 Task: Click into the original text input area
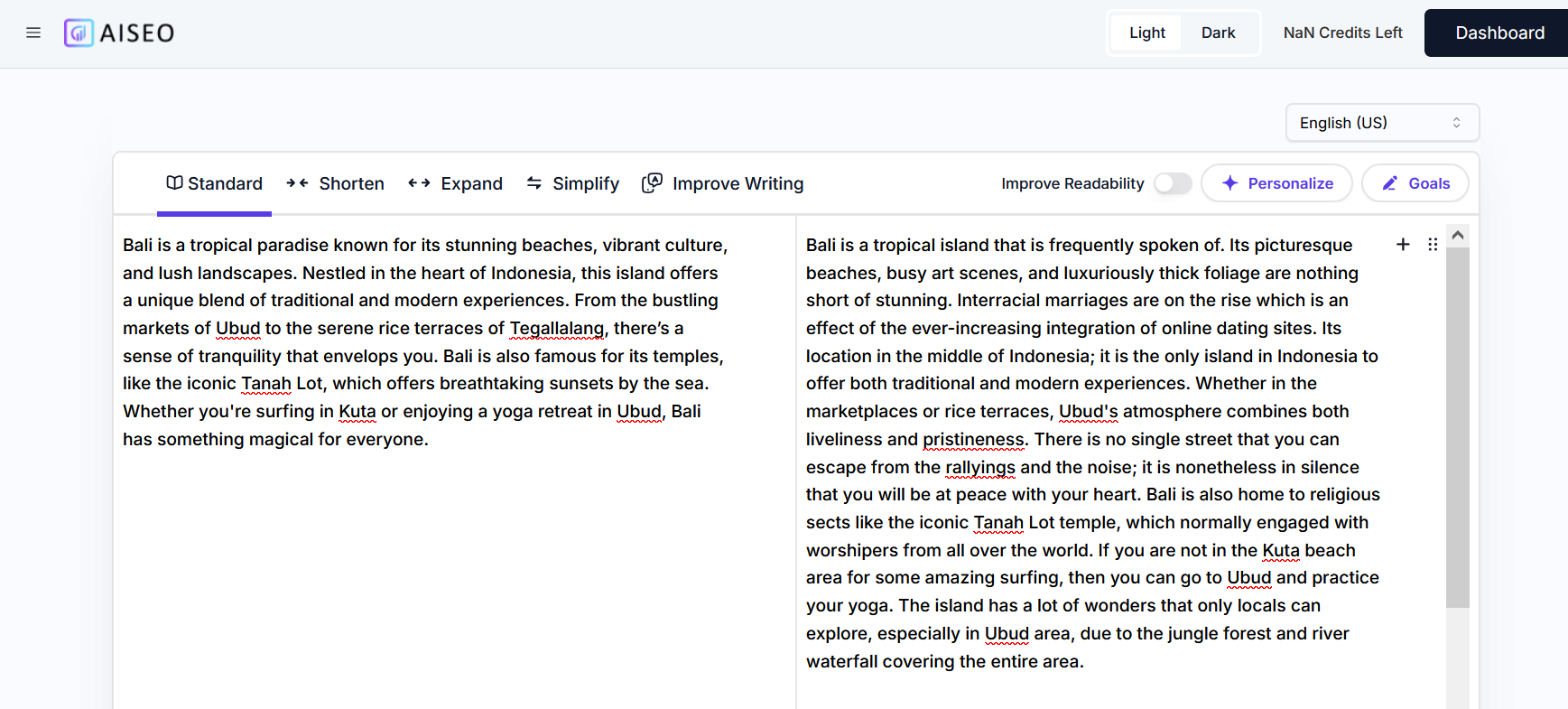454,461
